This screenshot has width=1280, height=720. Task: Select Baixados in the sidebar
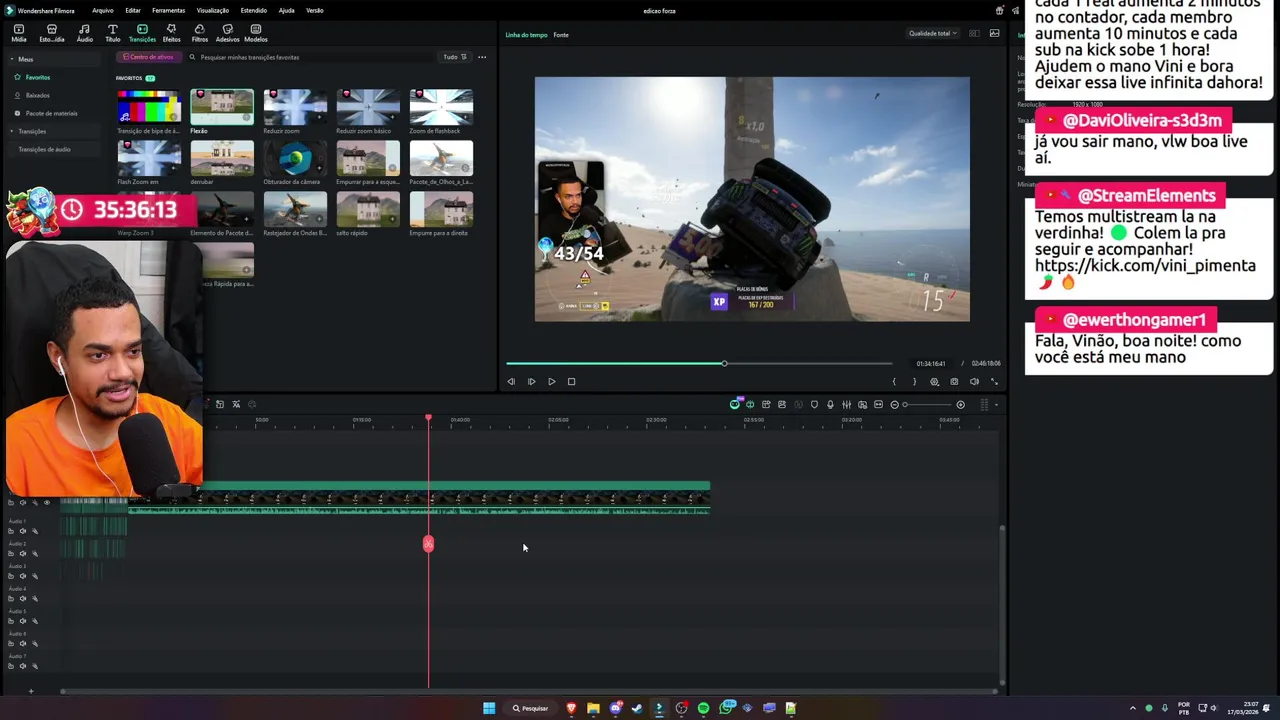tap(38, 95)
